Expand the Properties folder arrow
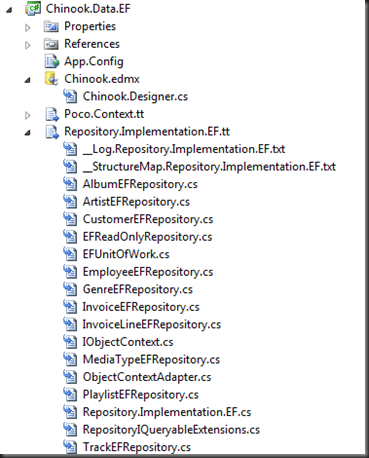Screen dimensions: 369x458 point(28,27)
